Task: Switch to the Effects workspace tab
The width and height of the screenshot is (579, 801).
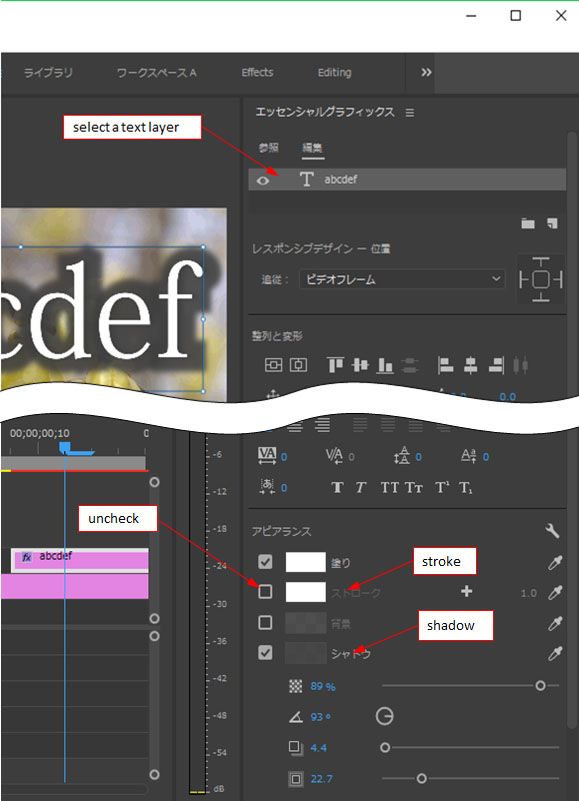Action: [257, 73]
